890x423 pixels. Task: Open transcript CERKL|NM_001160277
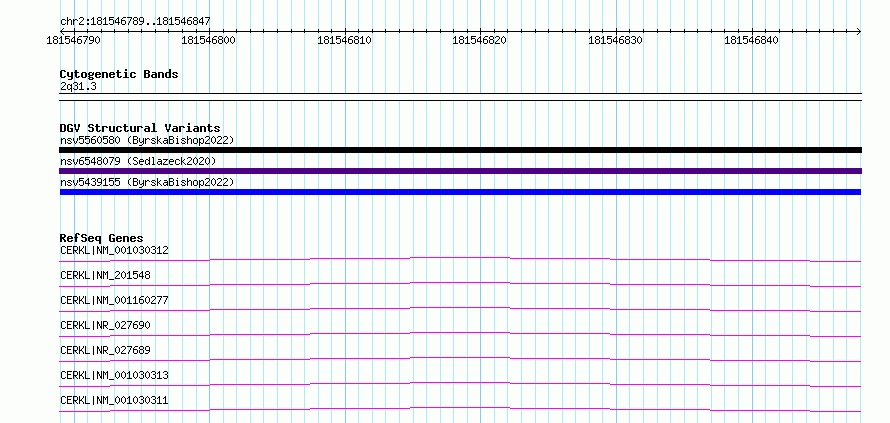[114, 300]
